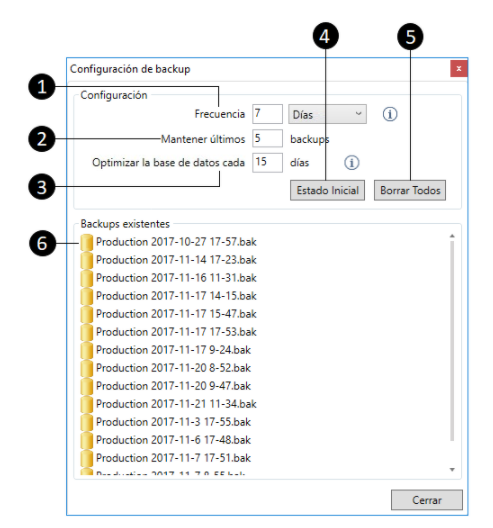
Task: Select Production 2017-11-14 17-23.bak text
Action: point(176,260)
